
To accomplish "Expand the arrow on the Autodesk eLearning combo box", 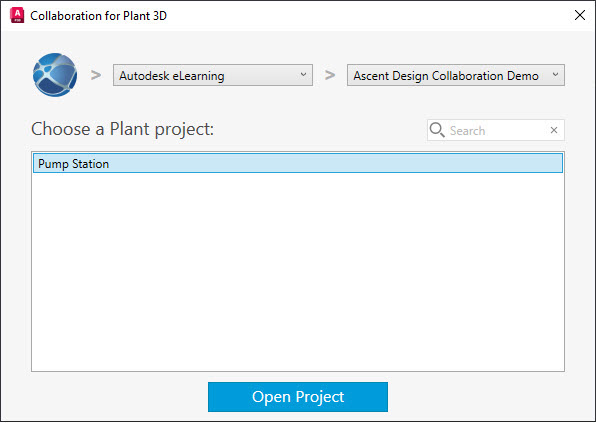I will (x=303, y=74).
